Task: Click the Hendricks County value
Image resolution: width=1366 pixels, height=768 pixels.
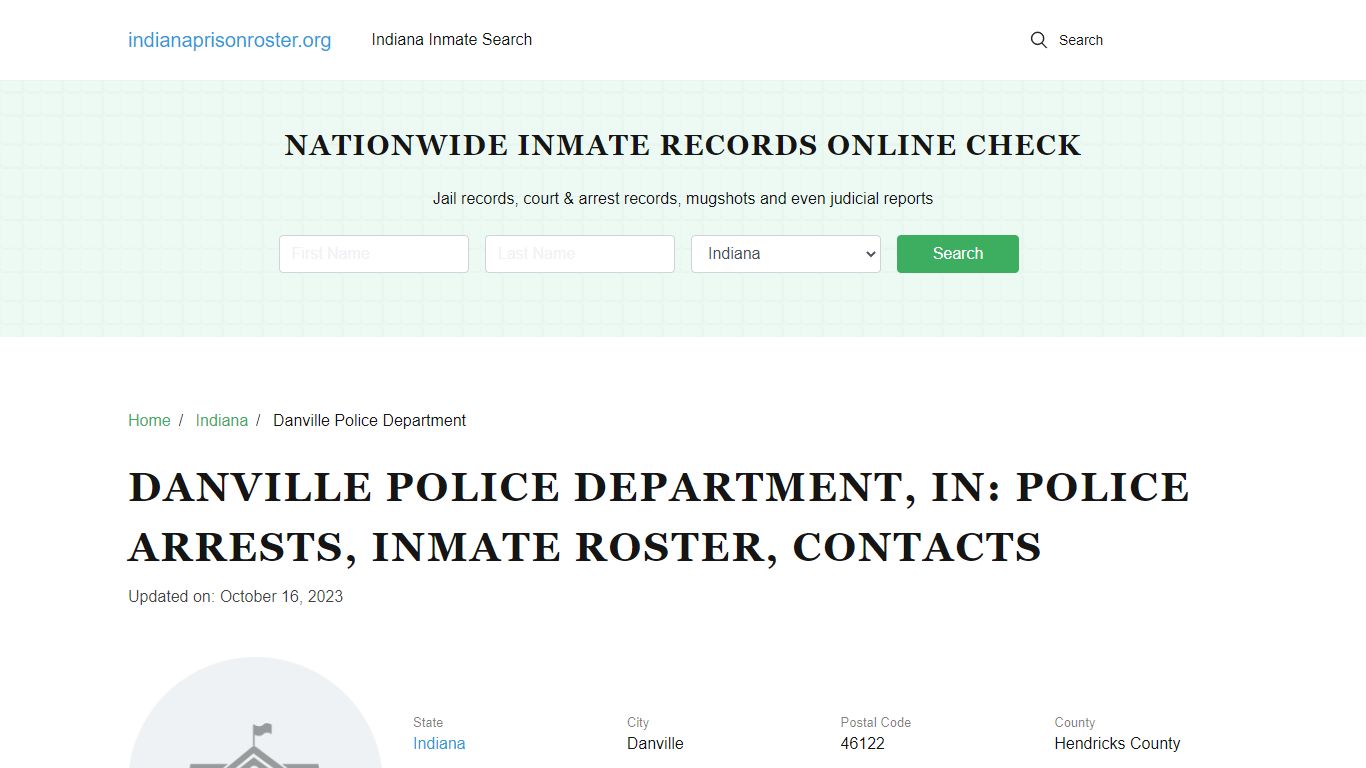Action: click(x=1117, y=743)
